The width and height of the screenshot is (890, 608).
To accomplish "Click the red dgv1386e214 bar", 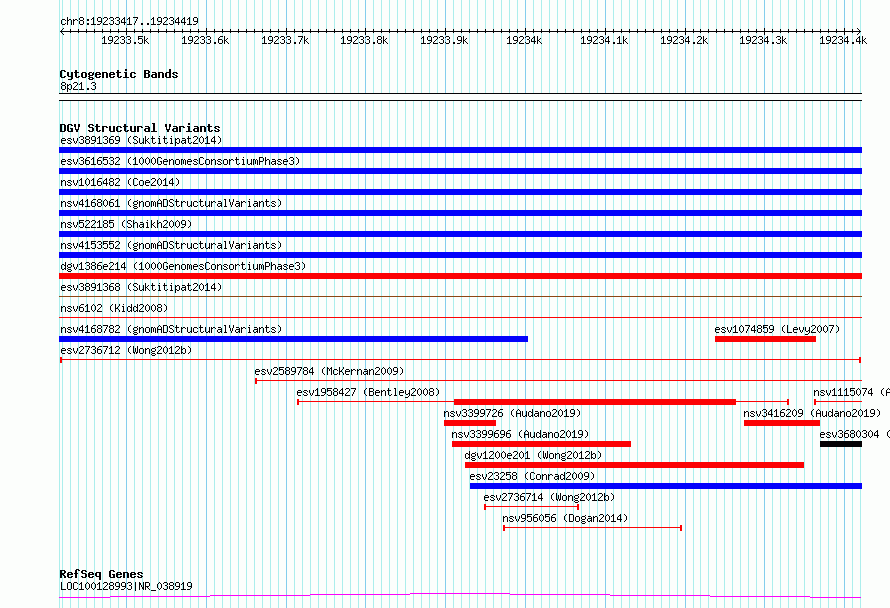I will [x=460, y=276].
